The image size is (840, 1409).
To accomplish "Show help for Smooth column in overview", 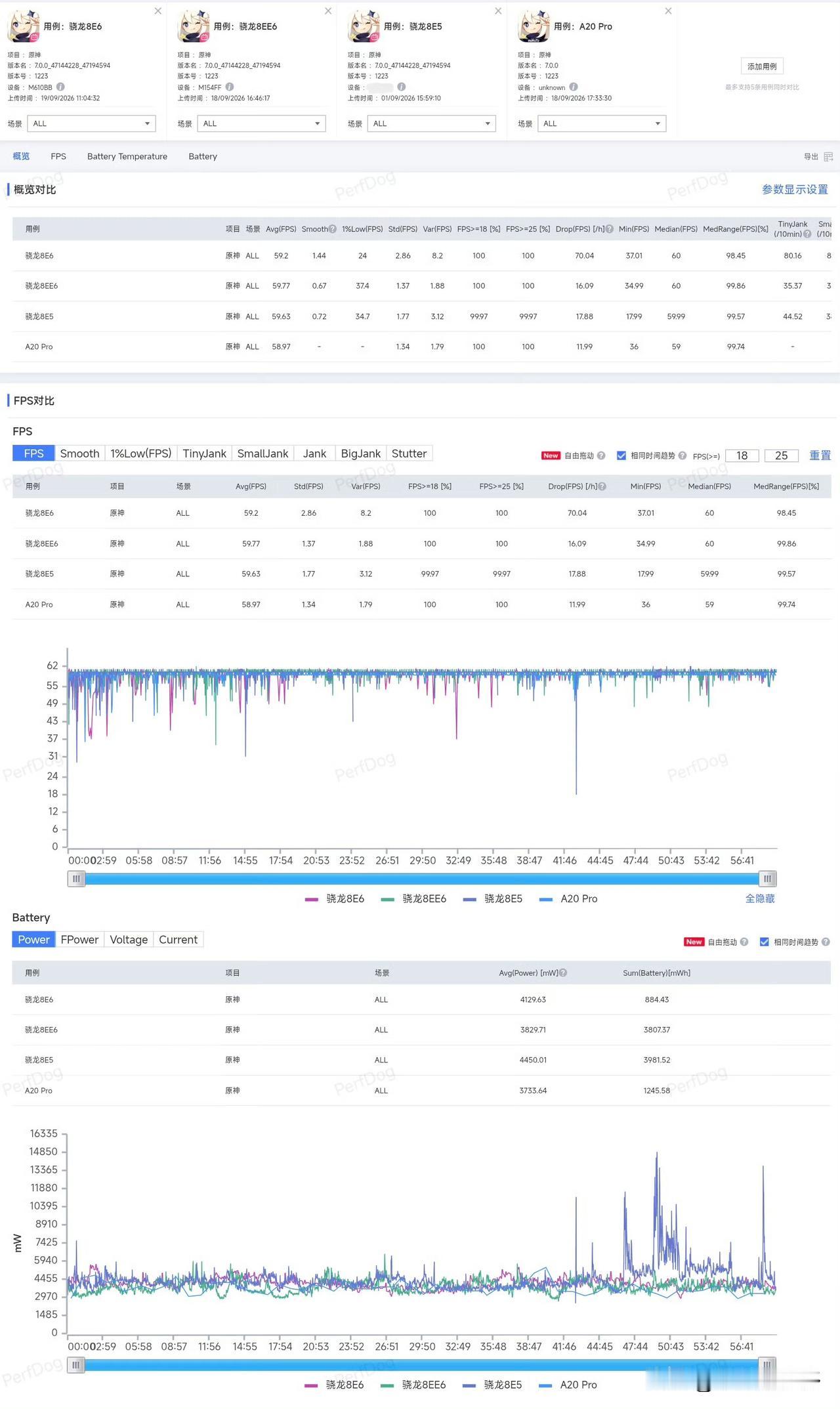I will (x=333, y=229).
